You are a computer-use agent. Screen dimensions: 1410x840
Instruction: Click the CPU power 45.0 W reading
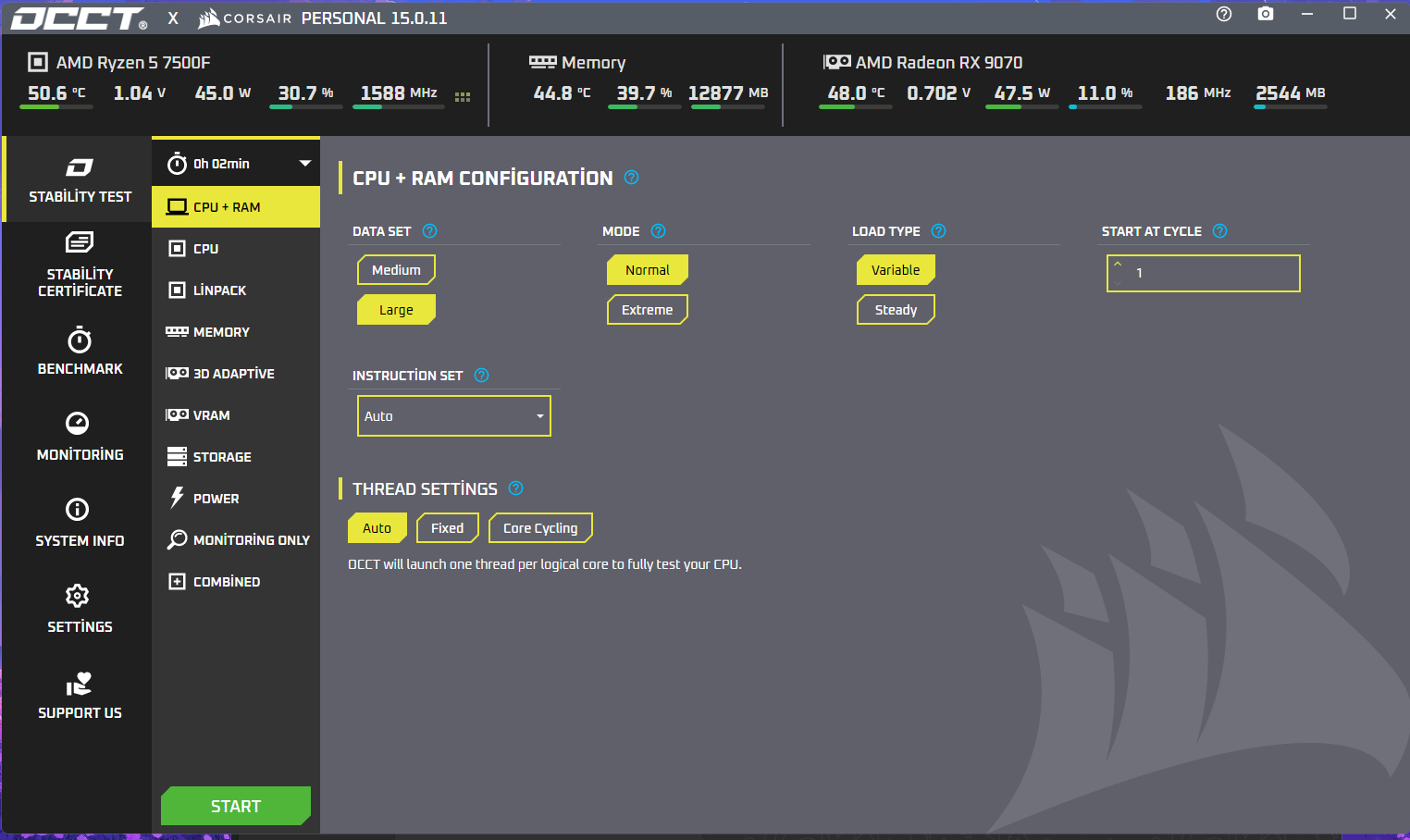[223, 93]
